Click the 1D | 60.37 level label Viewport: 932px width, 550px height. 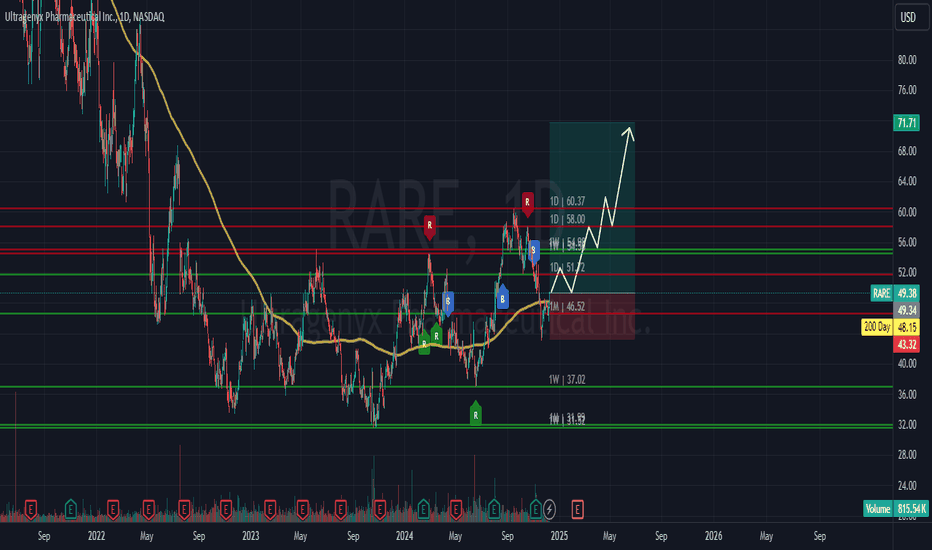(567, 202)
